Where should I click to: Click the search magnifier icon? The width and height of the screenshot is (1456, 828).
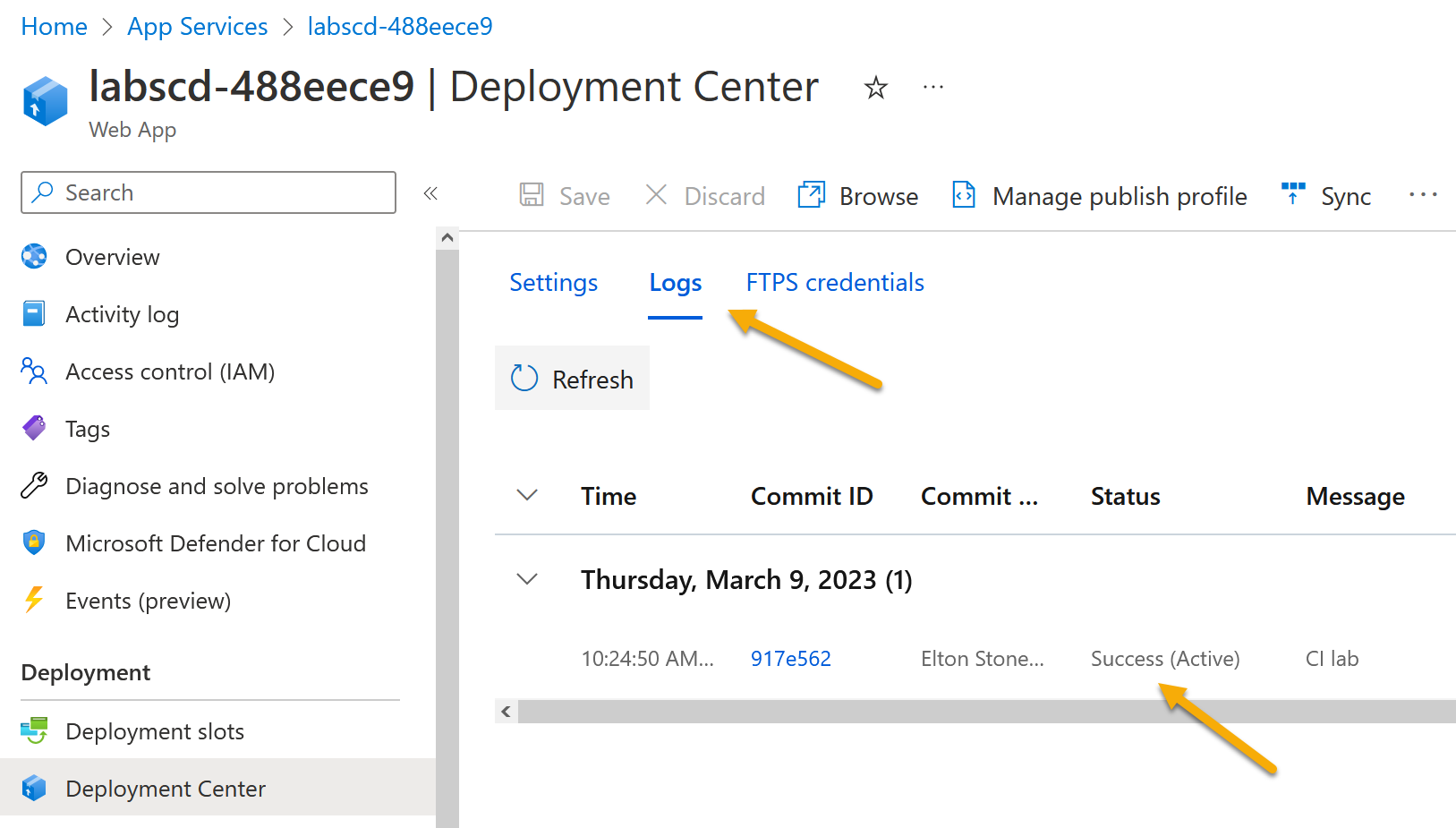(x=43, y=192)
